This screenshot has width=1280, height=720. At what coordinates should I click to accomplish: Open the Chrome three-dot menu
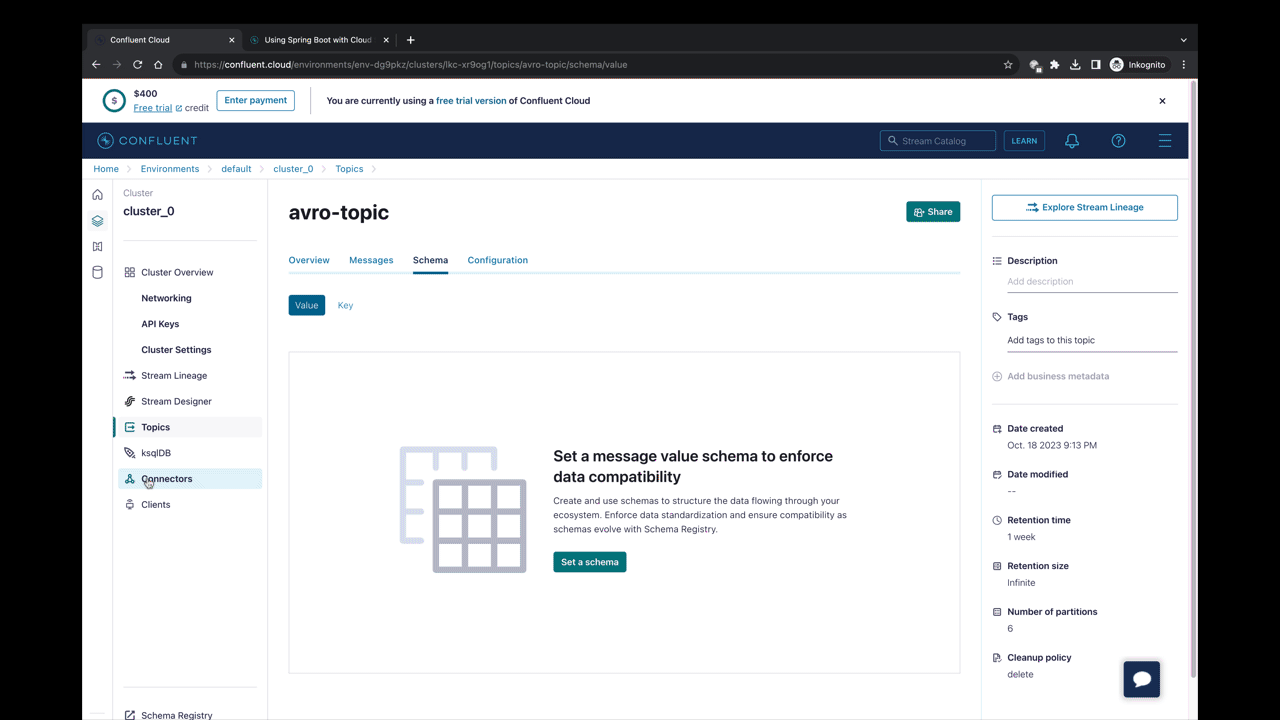click(x=1183, y=65)
